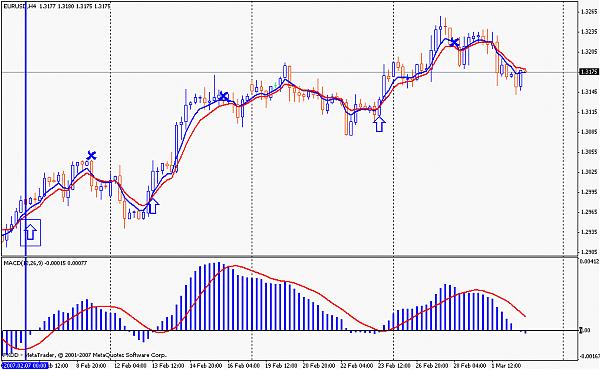
Task: Click the 8 Feb 20:00 time label
Action: [91, 366]
